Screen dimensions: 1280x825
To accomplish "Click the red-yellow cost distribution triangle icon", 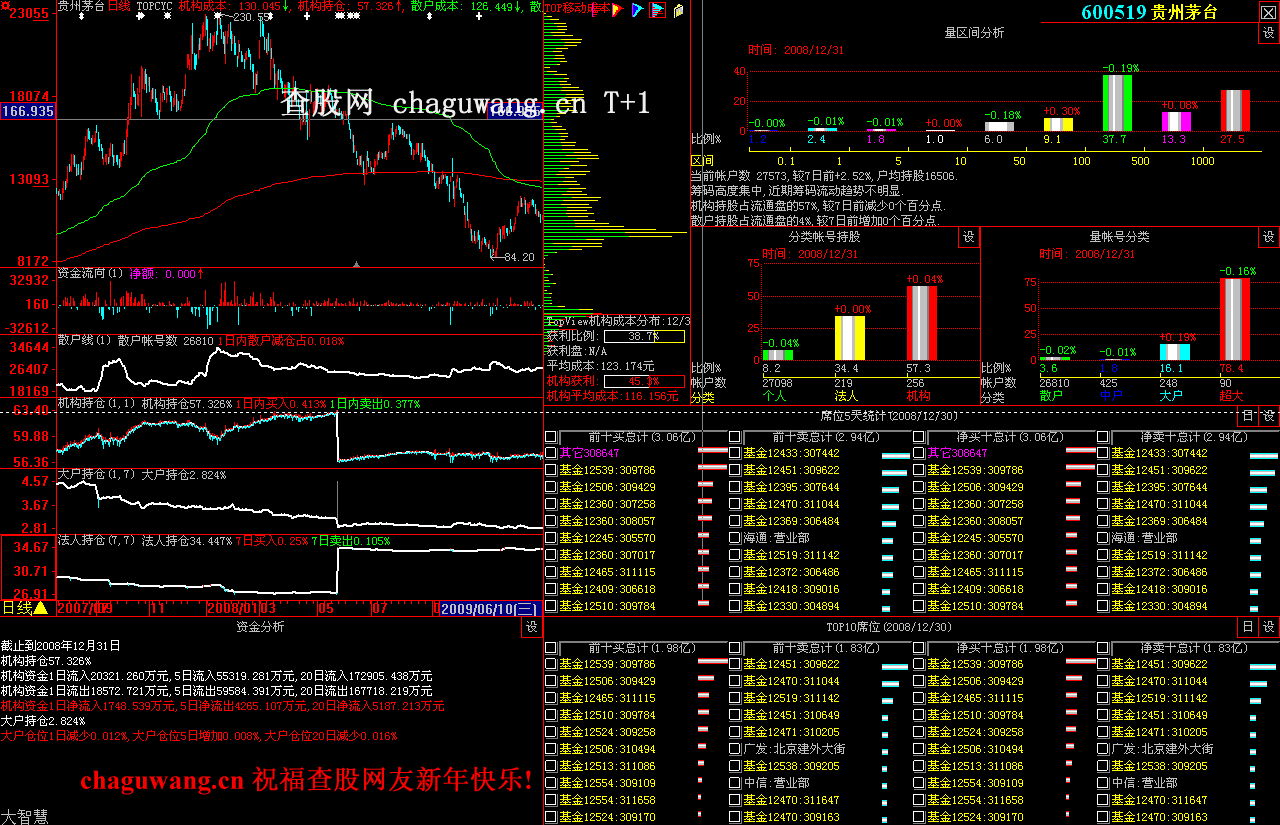I will pyautogui.click(x=617, y=10).
